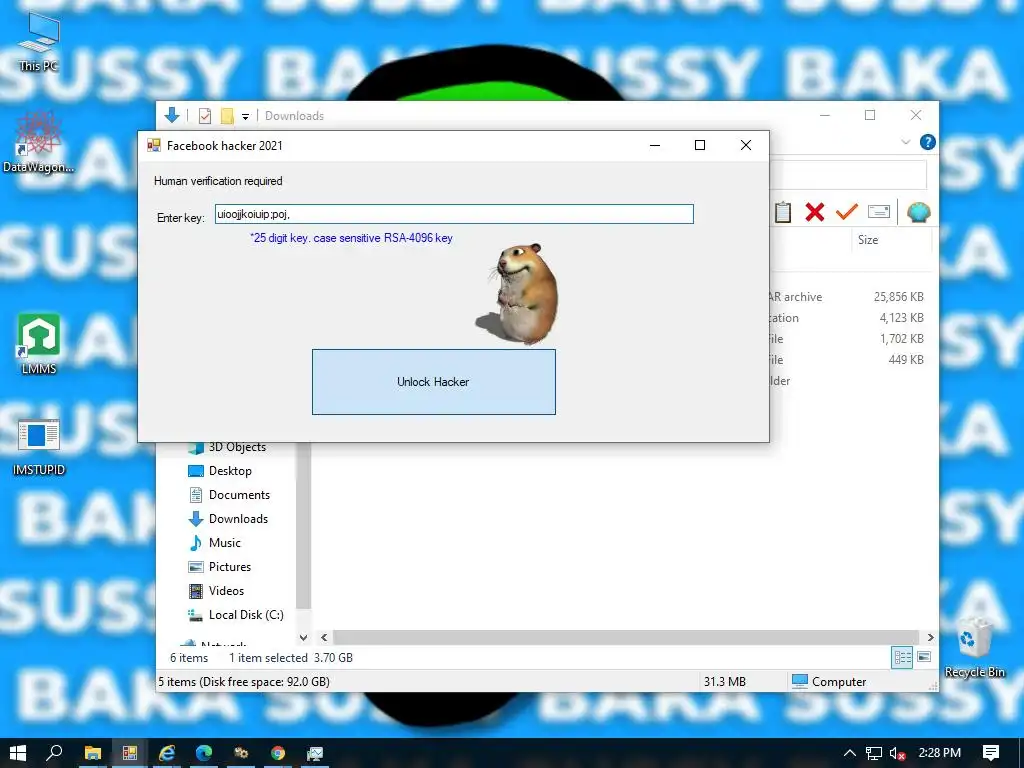
Task: Click the Rename card icon in toolbar
Action: click(879, 212)
